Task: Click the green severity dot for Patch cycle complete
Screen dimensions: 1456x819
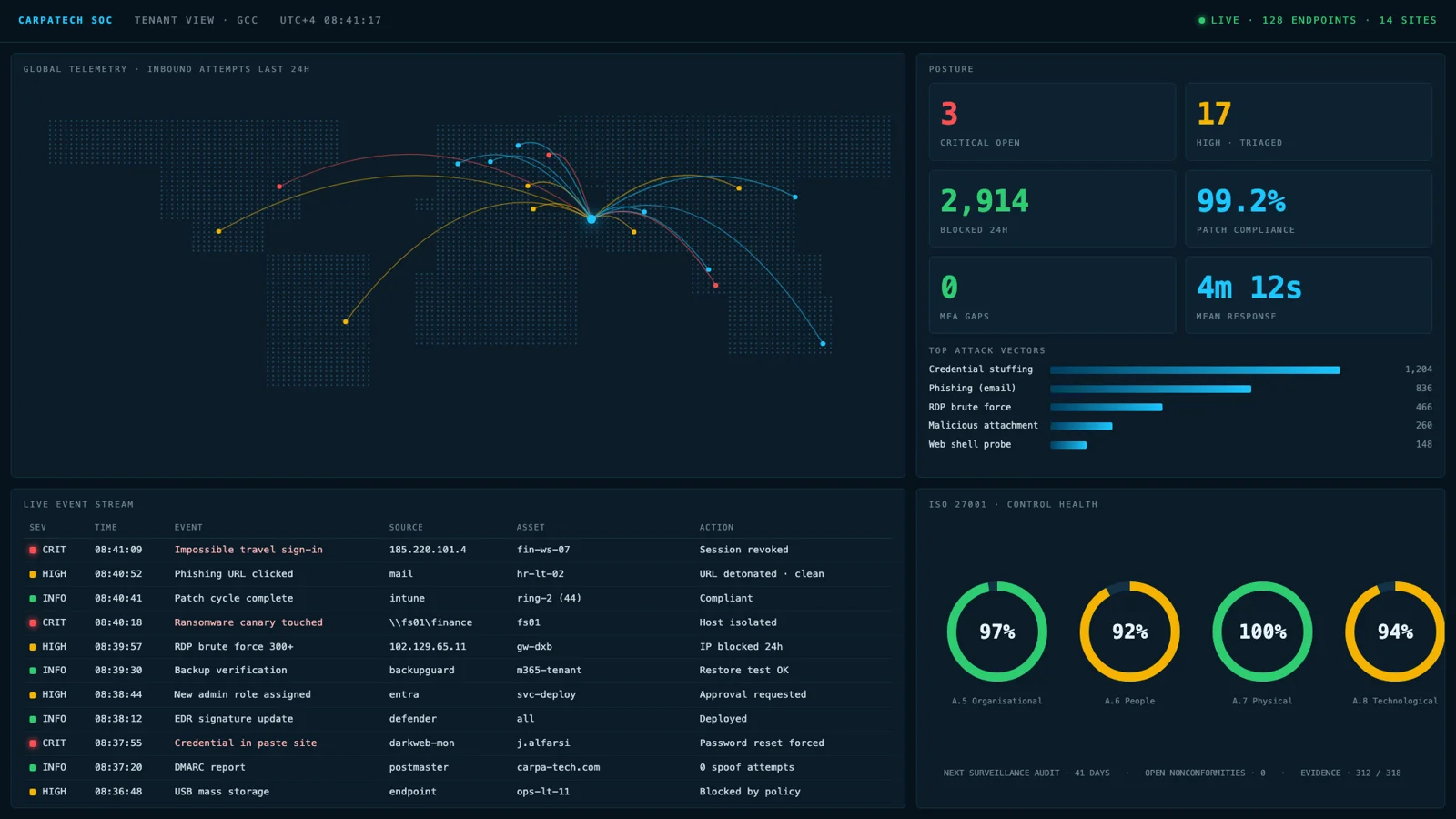Action: (33, 599)
